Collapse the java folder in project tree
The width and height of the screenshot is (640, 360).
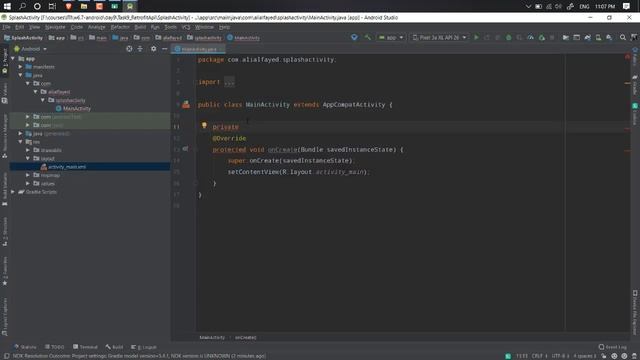pos(20,75)
